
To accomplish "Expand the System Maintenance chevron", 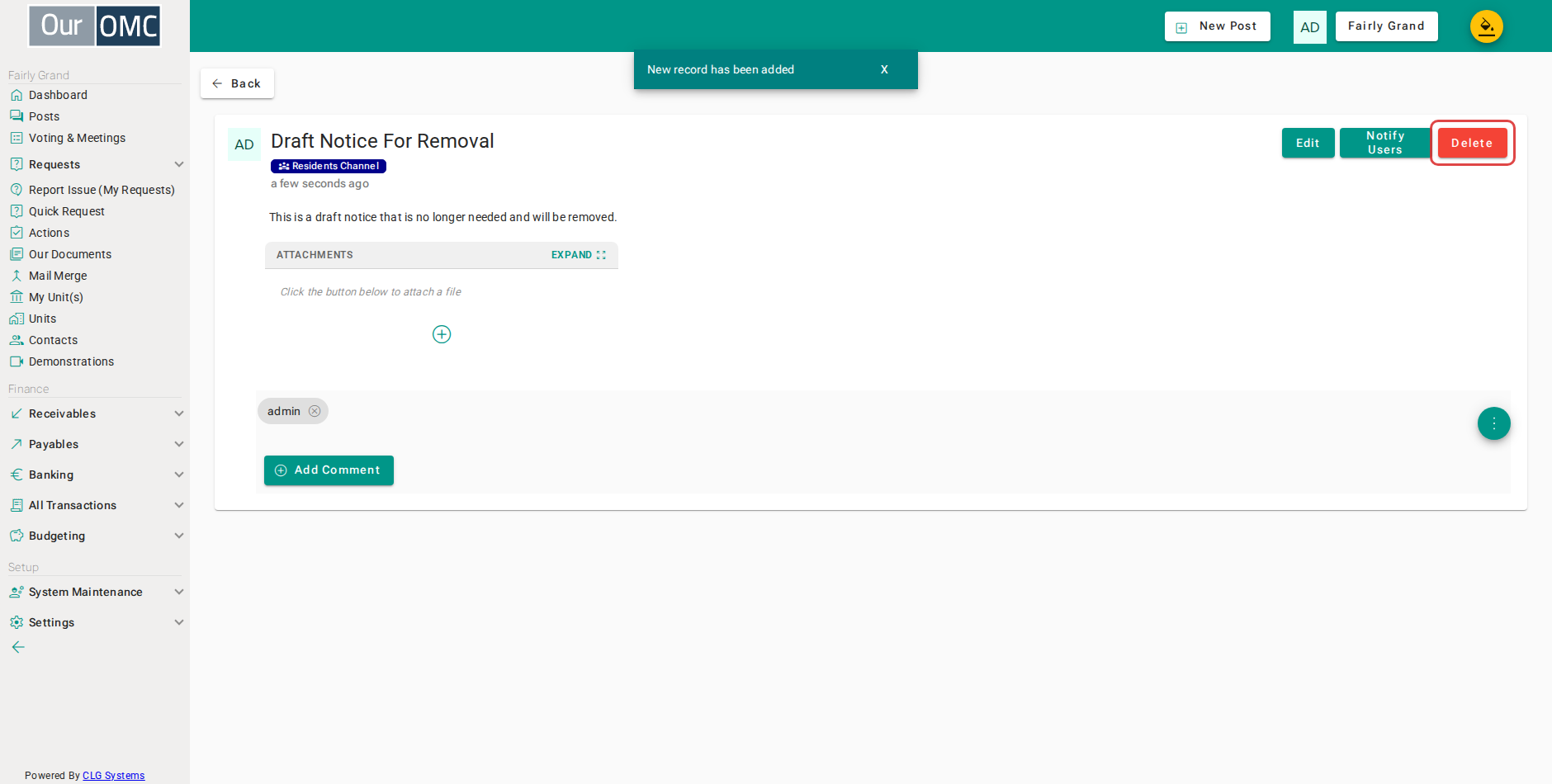I will pos(179,592).
